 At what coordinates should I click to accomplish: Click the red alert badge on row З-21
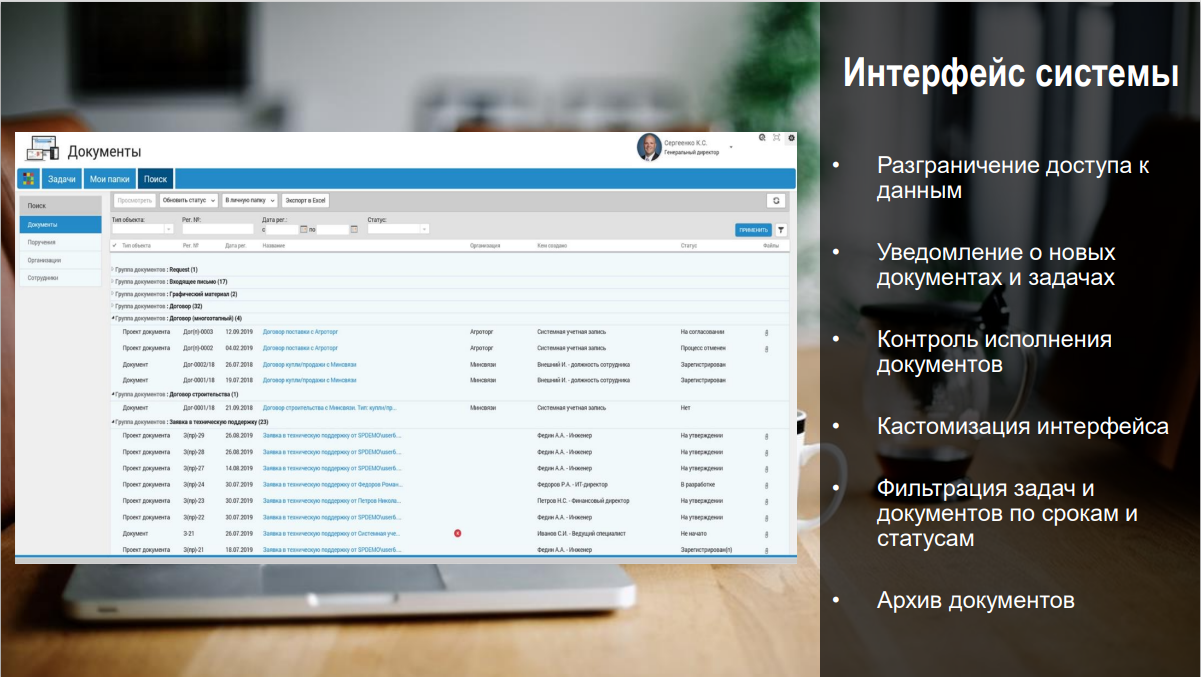(x=457, y=533)
